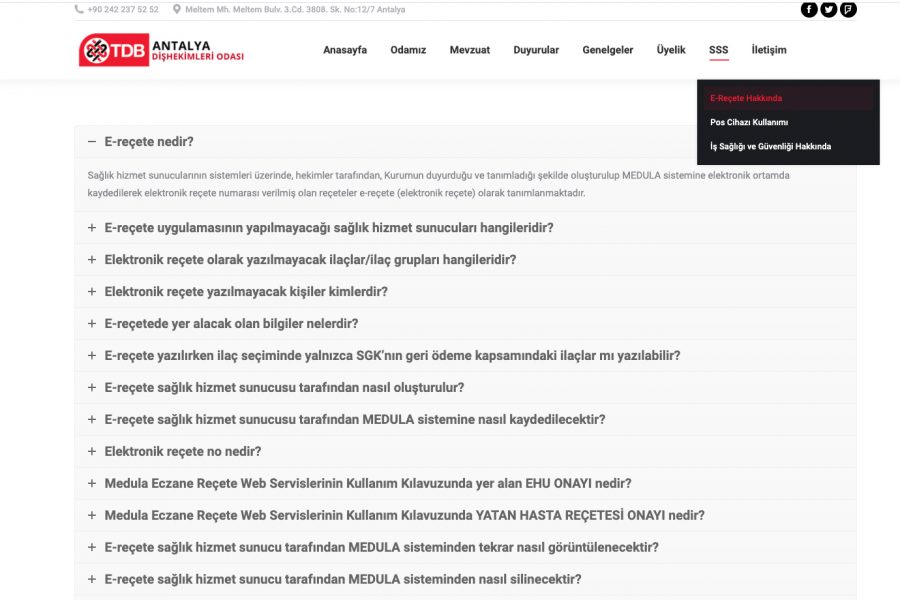Screen dimensions: 900x600
Task: Click 'E-Reçete Hakkında' in the SSS submenu
Action: (x=746, y=98)
